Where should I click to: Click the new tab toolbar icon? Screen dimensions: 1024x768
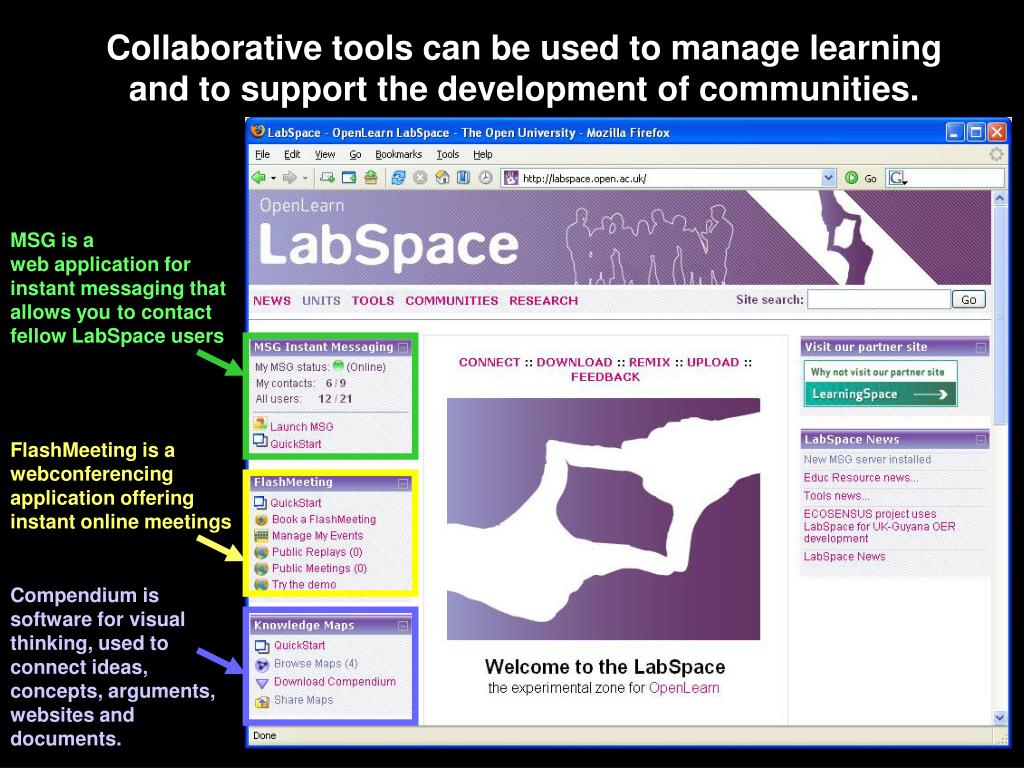327,178
